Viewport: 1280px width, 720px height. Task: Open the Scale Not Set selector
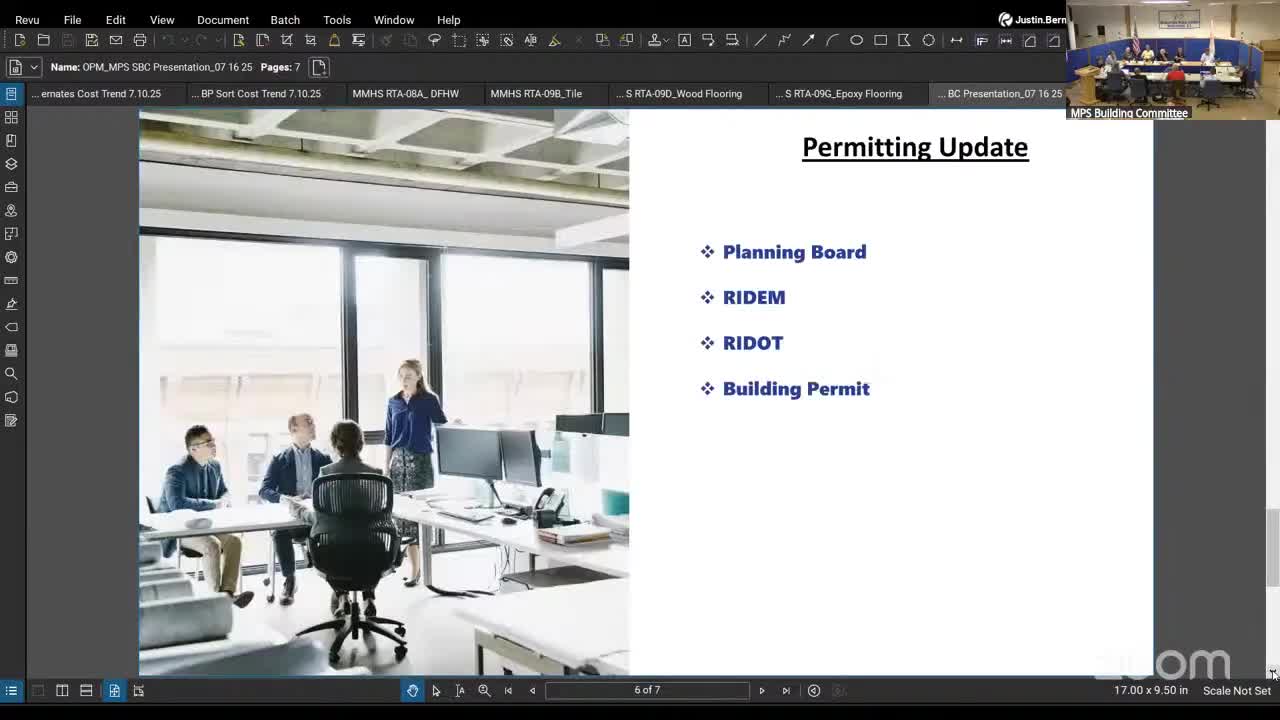click(1236, 690)
